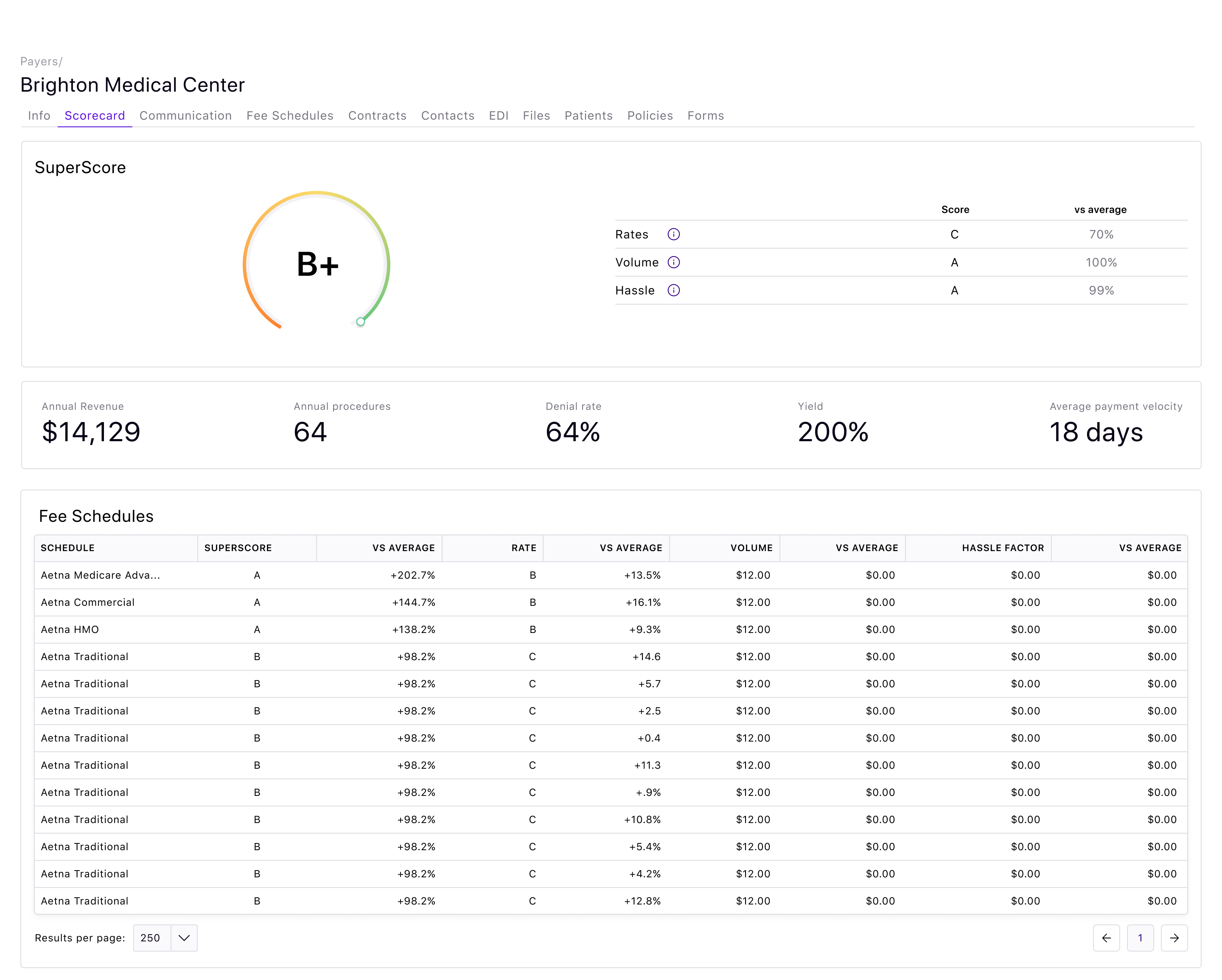Image resolution: width=1222 pixels, height=980 pixels.
Task: Go to the next results page arrow
Action: click(x=1174, y=938)
